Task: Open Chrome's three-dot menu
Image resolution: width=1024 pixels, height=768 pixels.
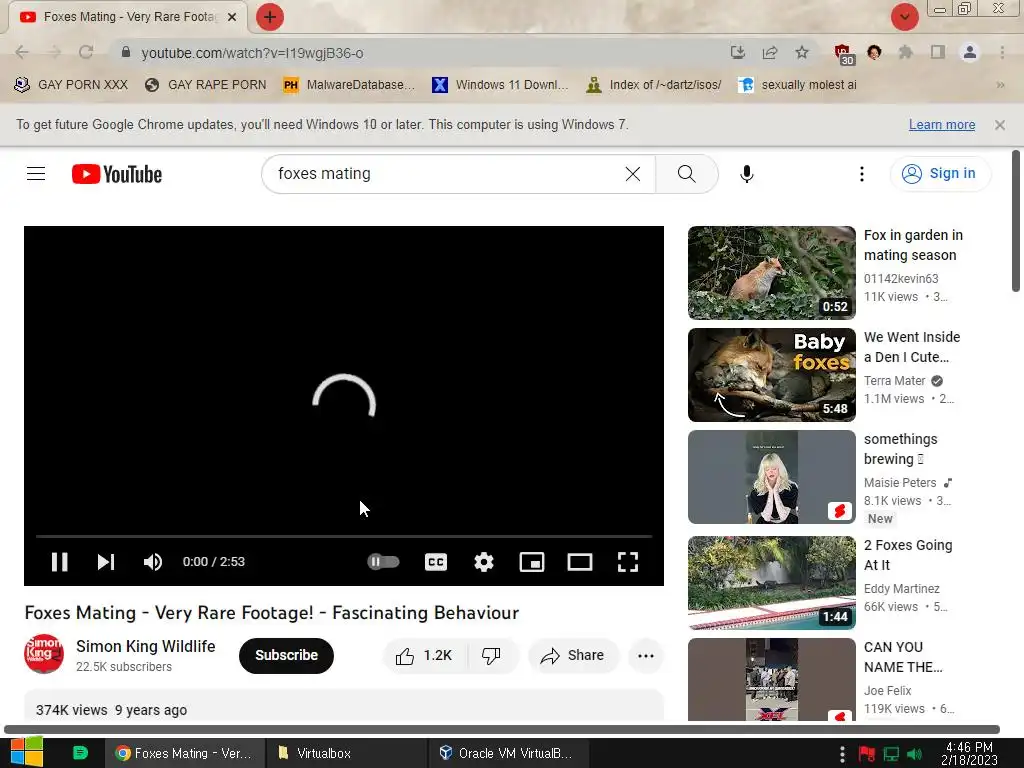Action: pos(1002,52)
